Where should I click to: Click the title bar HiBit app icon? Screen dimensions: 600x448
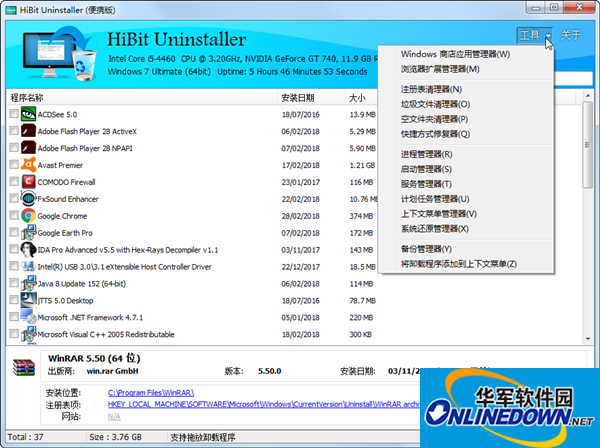pyautogui.click(x=11, y=10)
